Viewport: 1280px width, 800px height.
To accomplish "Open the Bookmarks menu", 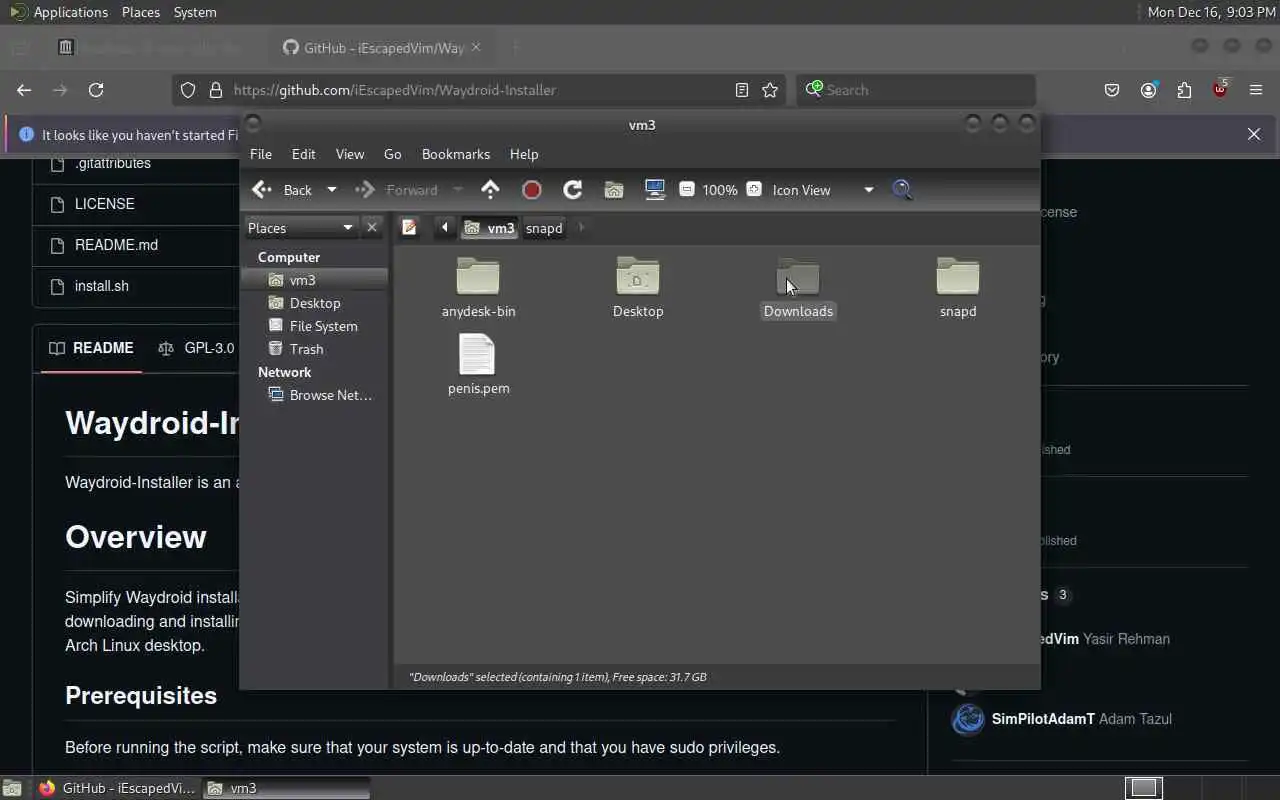I will (x=456, y=154).
